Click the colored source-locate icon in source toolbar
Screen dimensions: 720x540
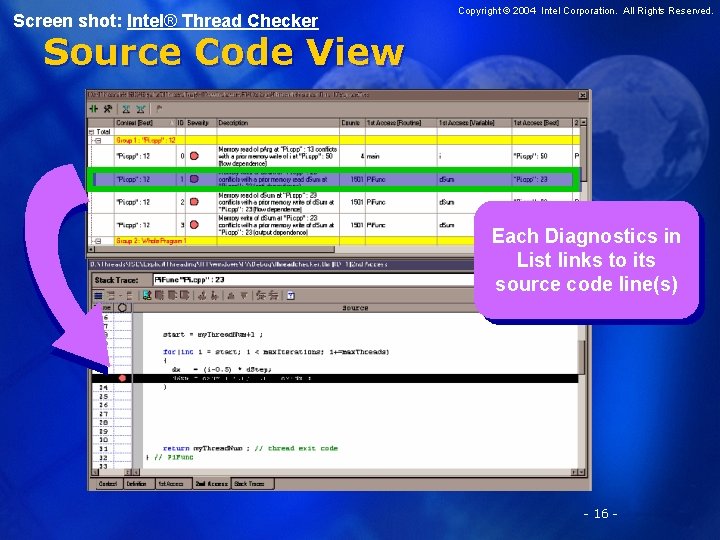click(146, 295)
